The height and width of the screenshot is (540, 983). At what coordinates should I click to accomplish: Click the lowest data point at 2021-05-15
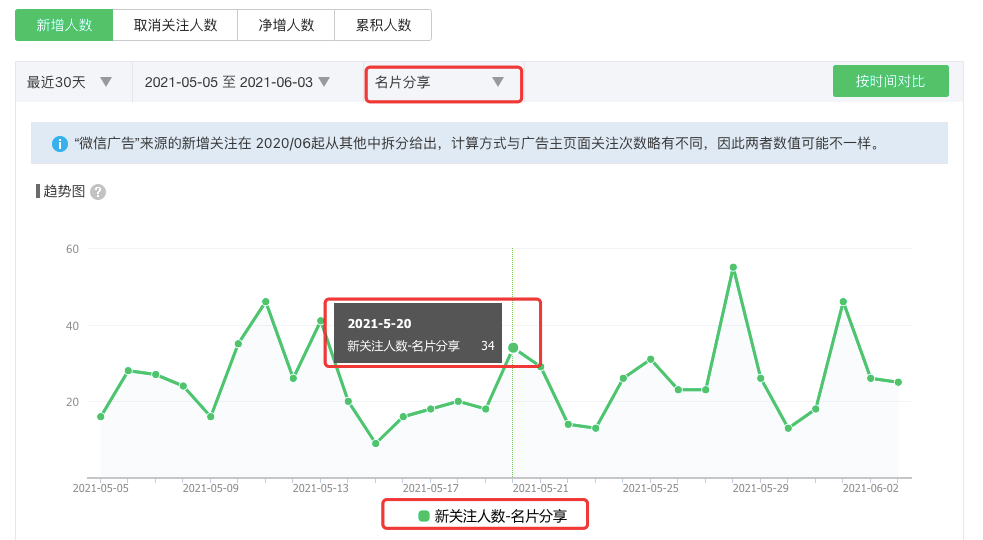[376, 443]
